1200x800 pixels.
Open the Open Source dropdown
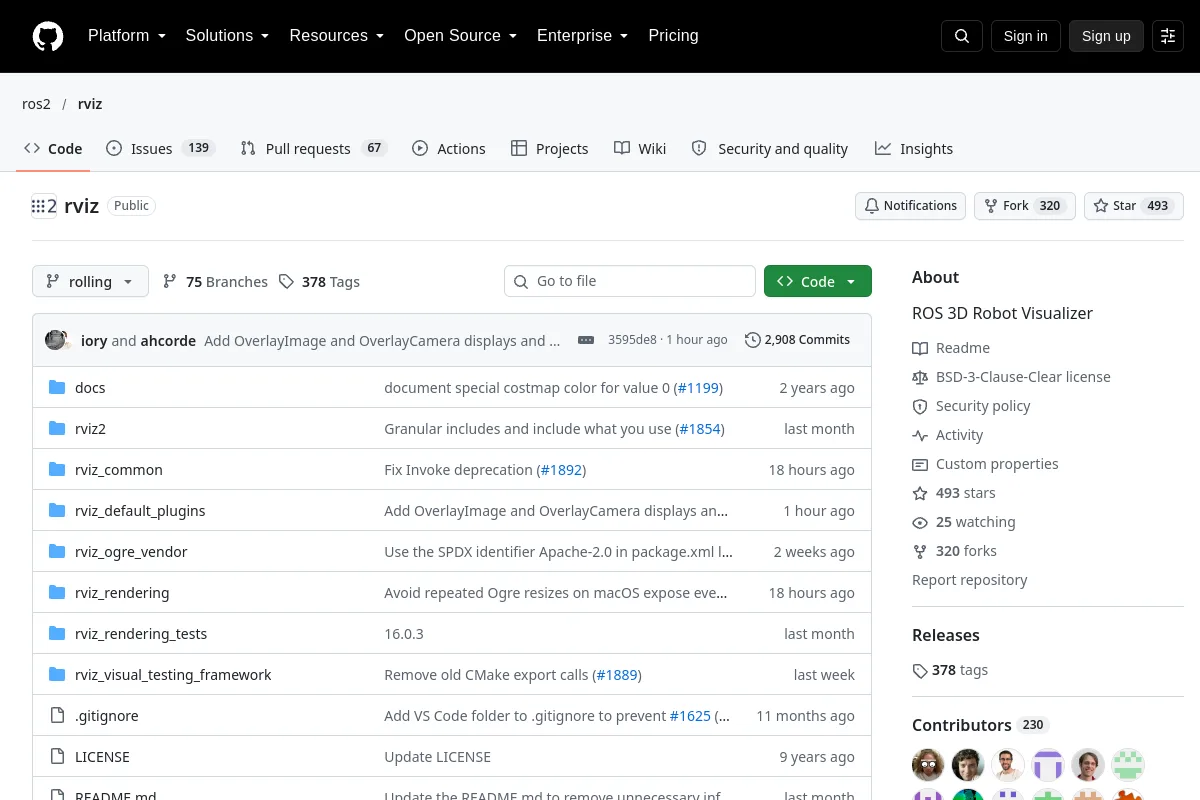[x=460, y=36]
